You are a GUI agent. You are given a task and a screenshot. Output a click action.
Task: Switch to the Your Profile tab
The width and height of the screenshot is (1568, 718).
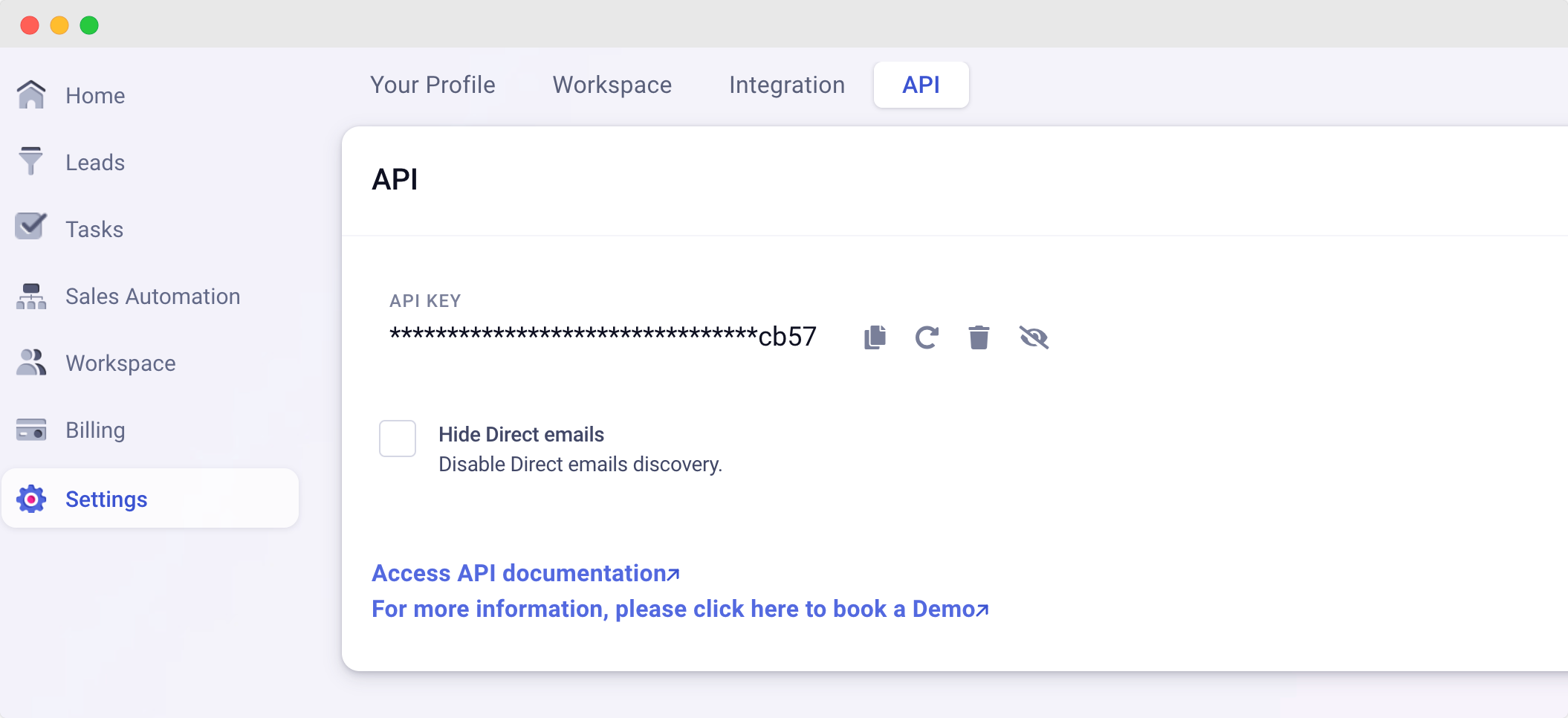tap(433, 85)
